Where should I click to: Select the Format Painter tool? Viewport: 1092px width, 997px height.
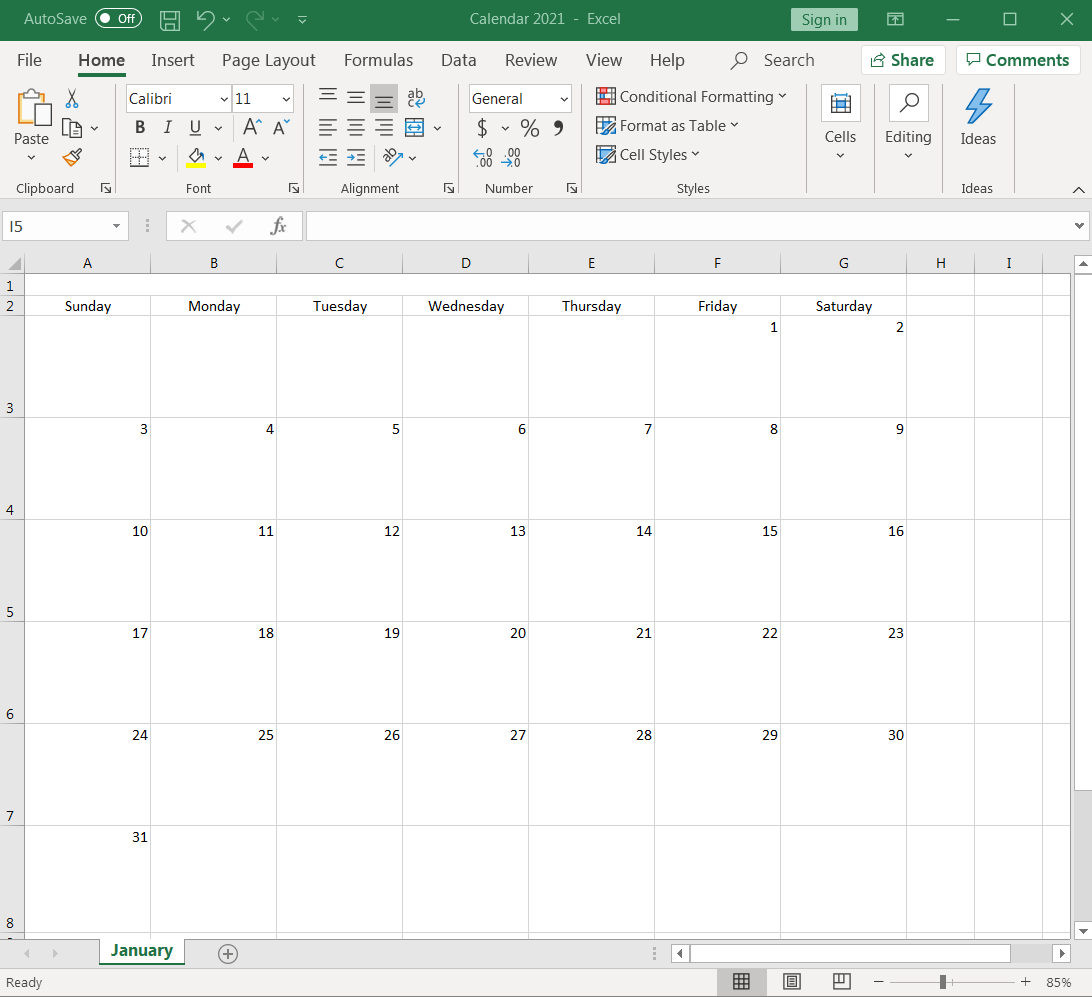pos(71,157)
